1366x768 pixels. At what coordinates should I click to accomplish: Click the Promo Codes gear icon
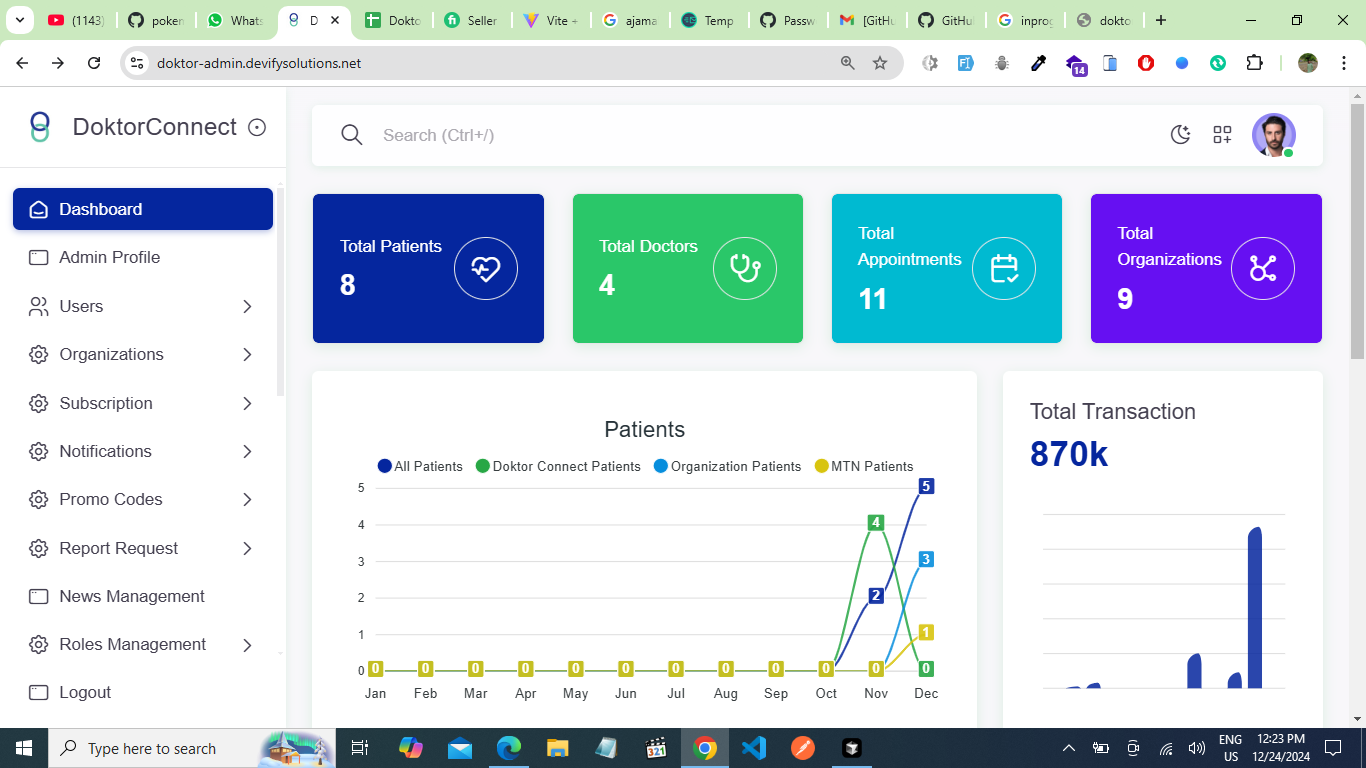(x=39, y=499)
